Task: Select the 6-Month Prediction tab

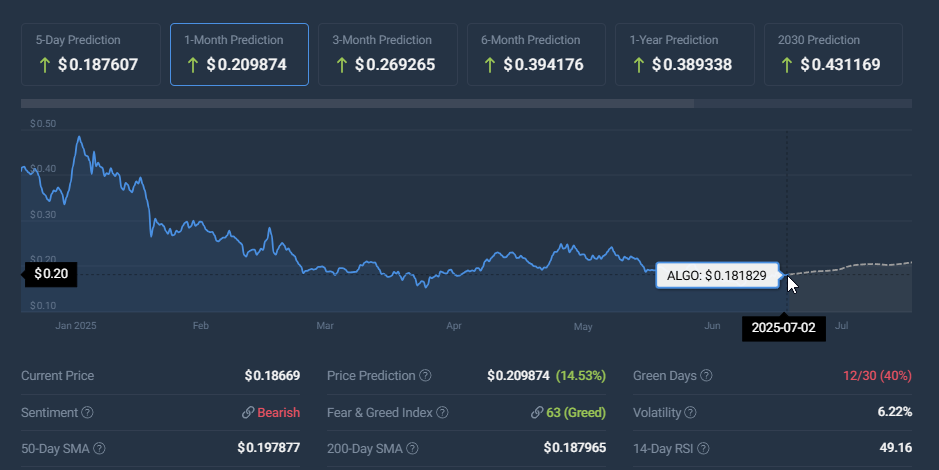Action: pyautogui.click(x=537, y=54)
